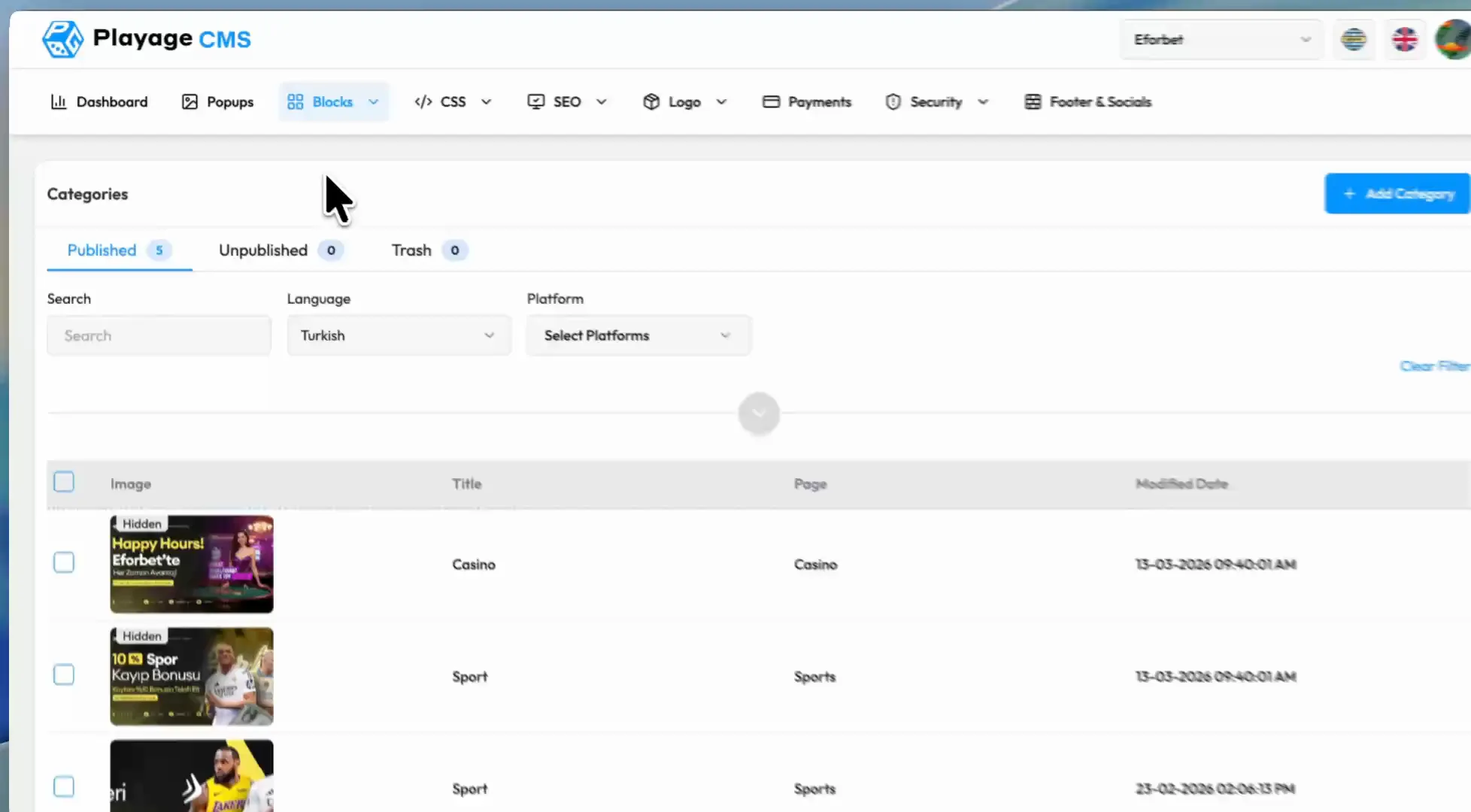Click the Casino title cell
1471x812 pixels.
pos(474,565)
